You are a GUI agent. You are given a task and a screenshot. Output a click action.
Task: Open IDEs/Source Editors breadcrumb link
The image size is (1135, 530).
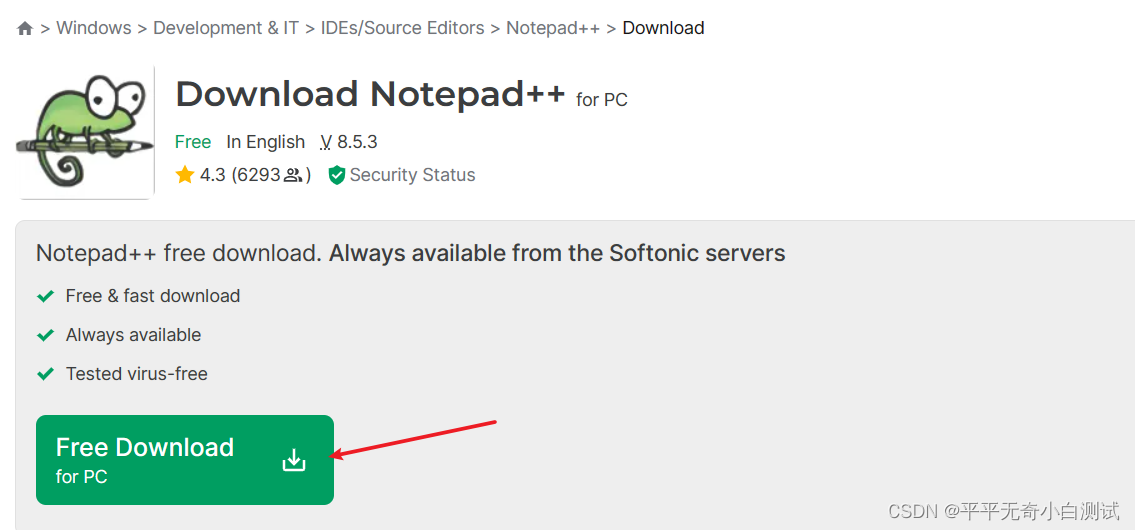tap(402, 28)
